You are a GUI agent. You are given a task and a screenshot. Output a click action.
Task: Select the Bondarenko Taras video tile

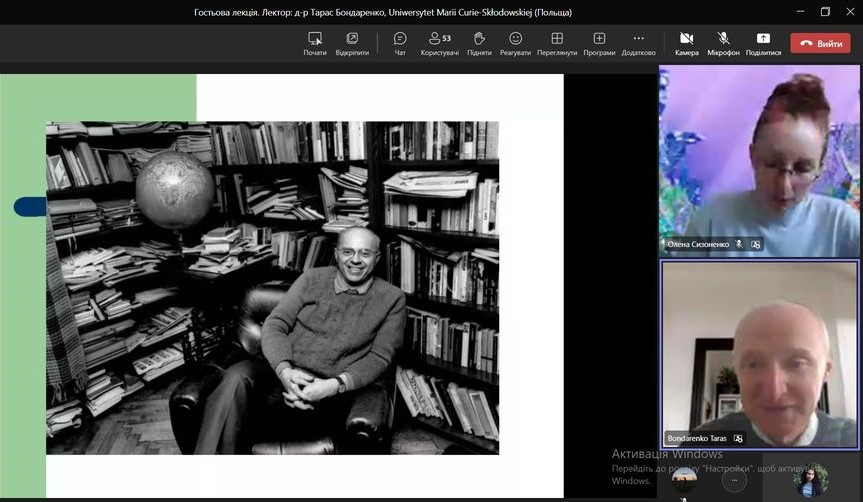pyautogui.click(x=760, y=353)
